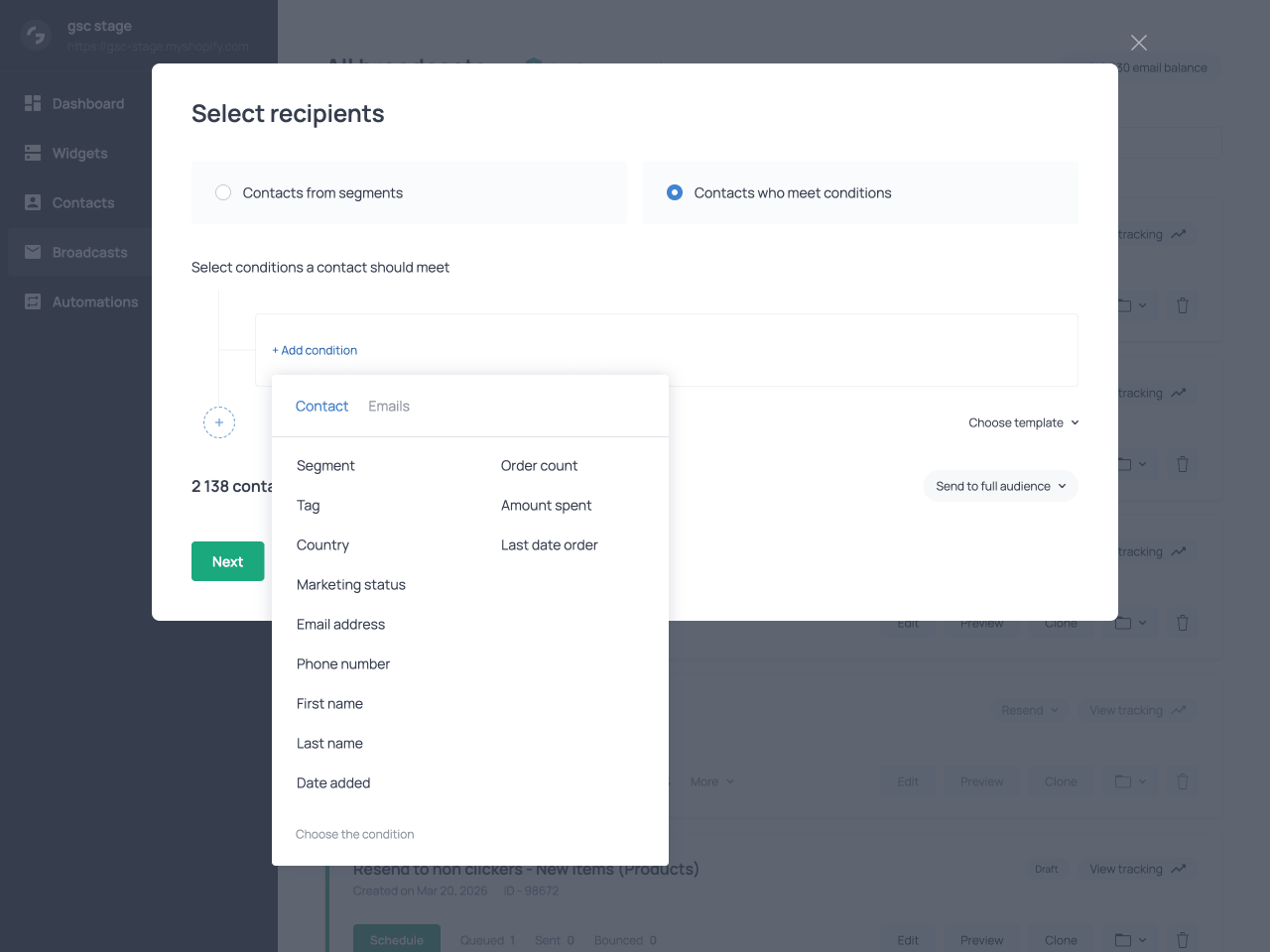Open the Automations section in the sidebar
Viewport: 1270px width, 952px height.
pos(33,301)
